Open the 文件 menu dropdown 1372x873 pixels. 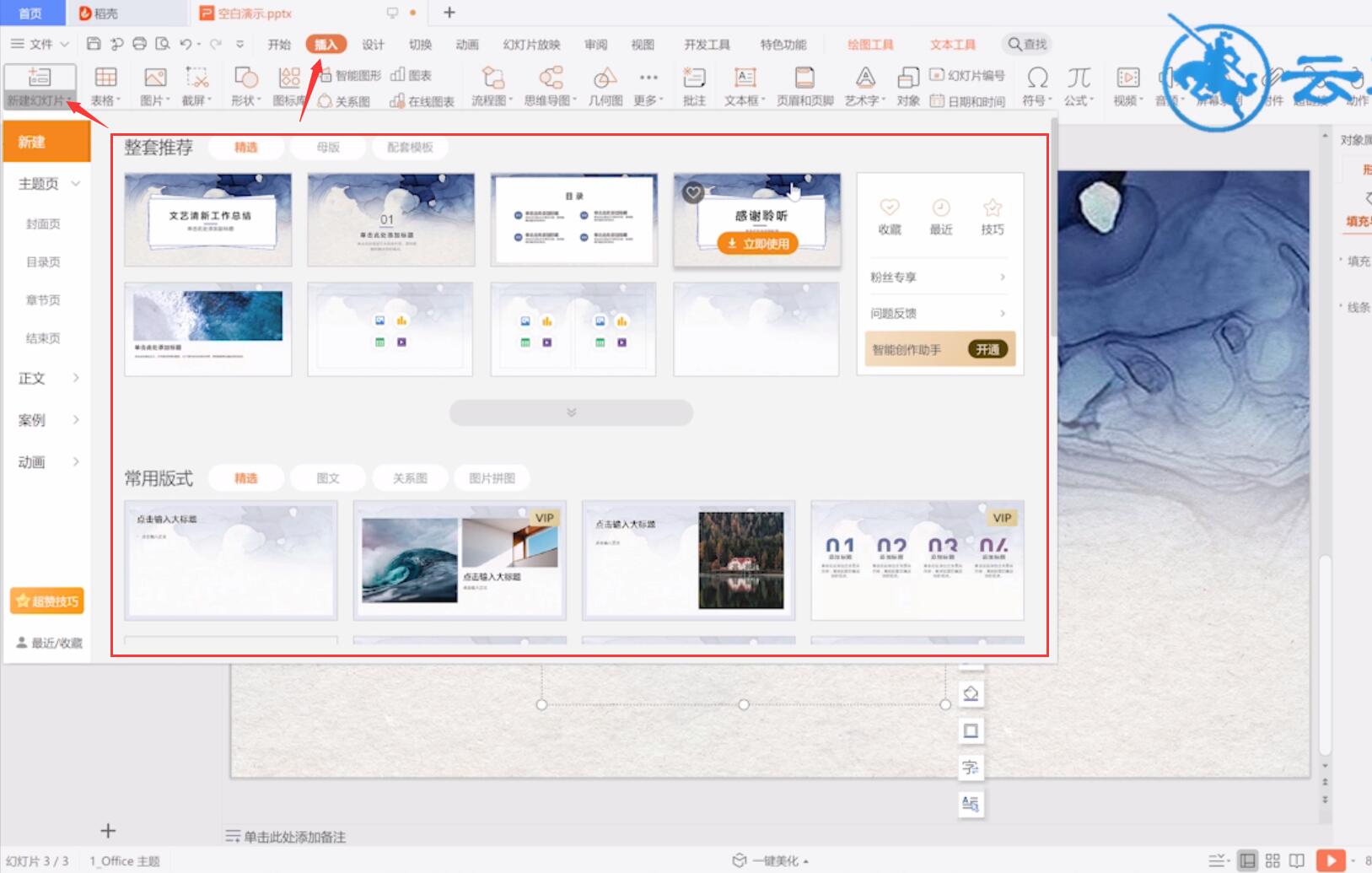tap(40, 44)
